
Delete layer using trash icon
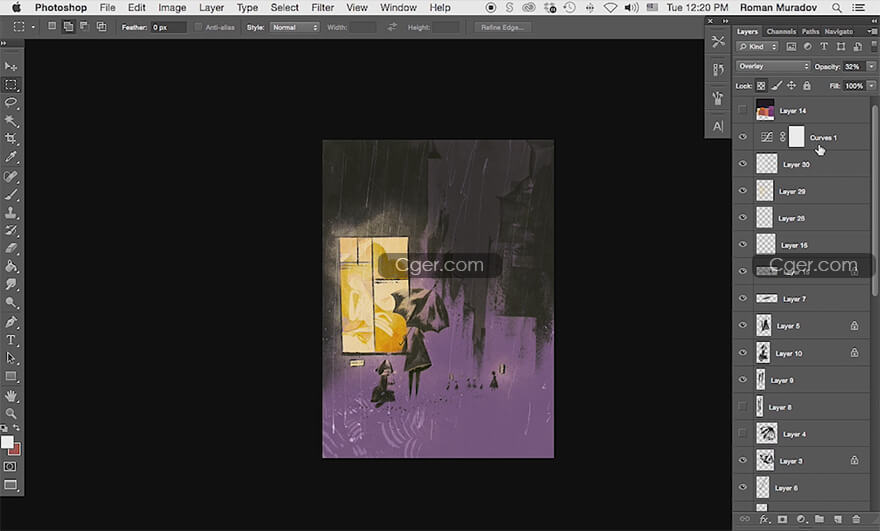click(856, 520)
